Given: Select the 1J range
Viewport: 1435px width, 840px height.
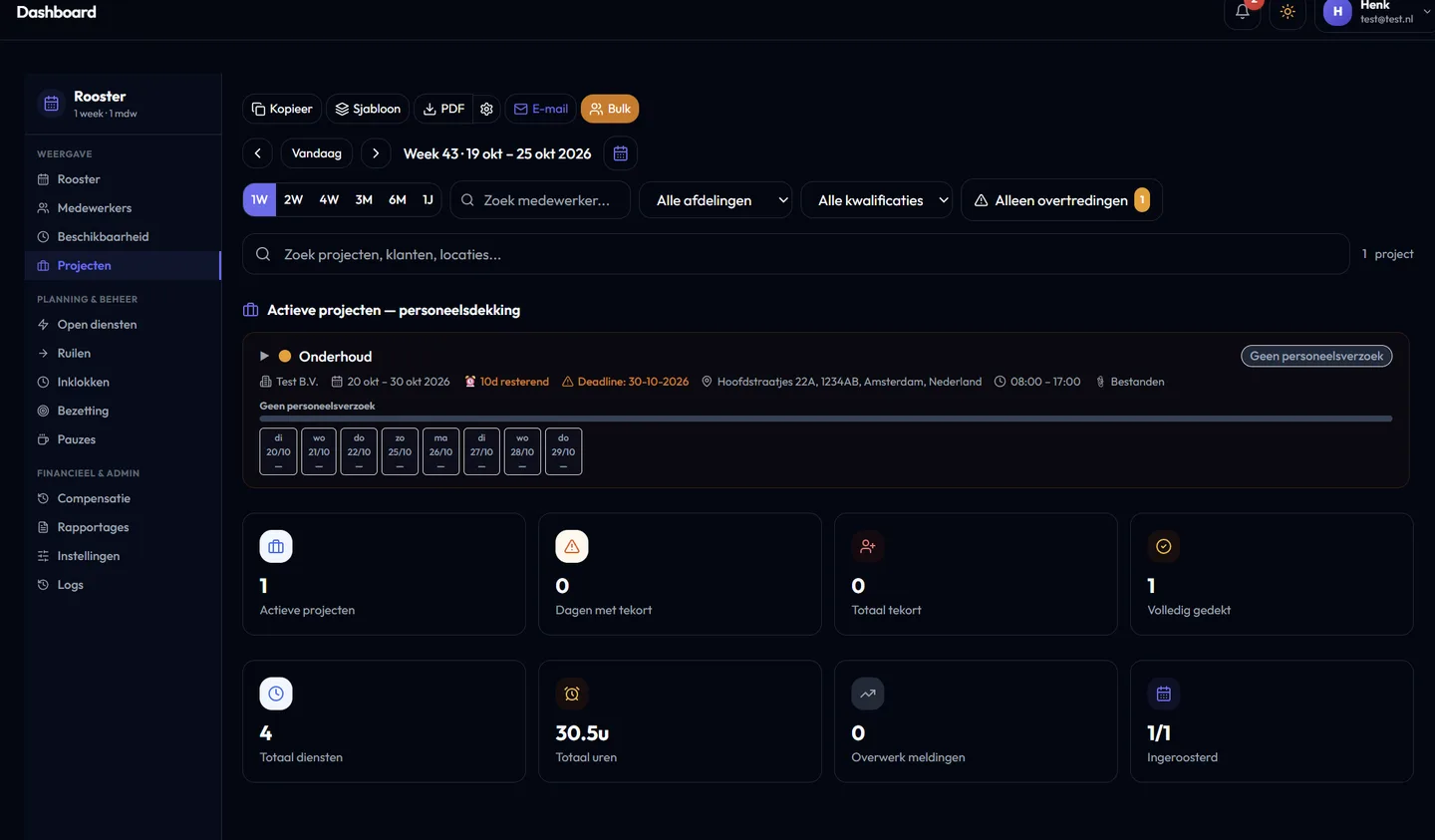Looking at the screenshot, I should point(428,200).
